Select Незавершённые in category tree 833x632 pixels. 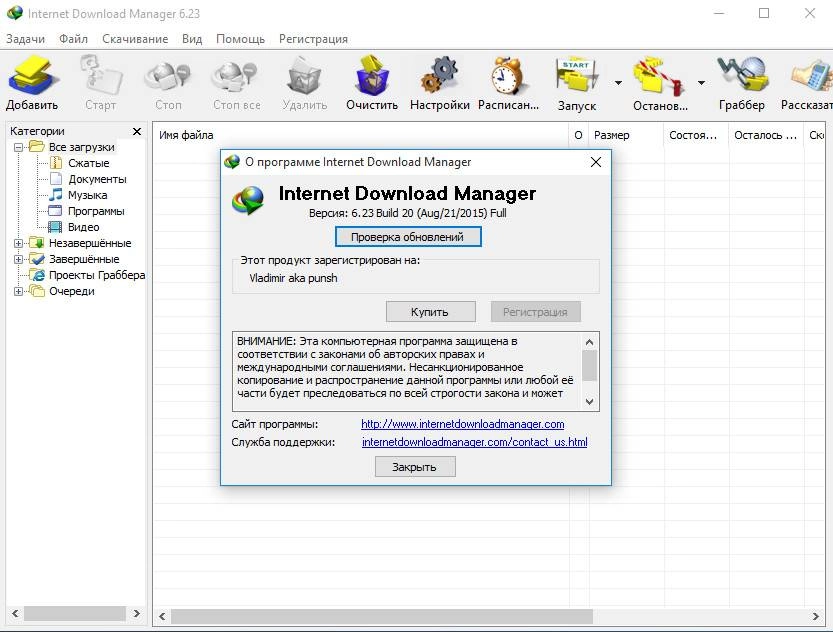click(90, 243)
